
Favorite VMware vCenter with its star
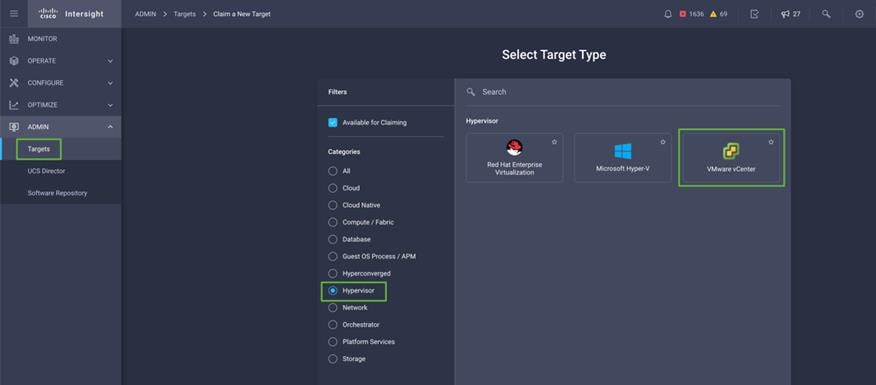(771, 142)
